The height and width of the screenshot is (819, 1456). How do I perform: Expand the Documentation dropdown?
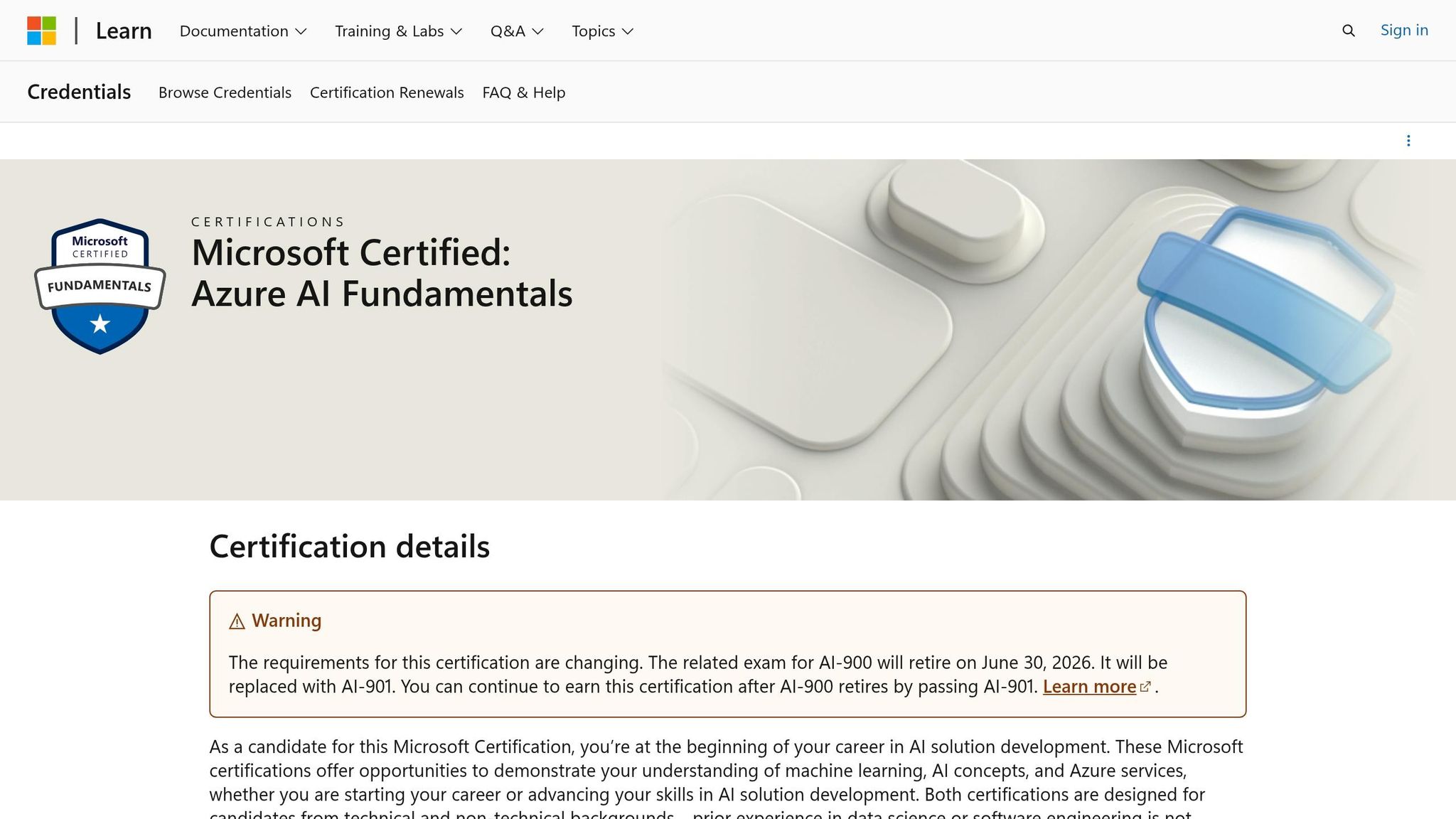pyautogui.click(x=243, y=31)
